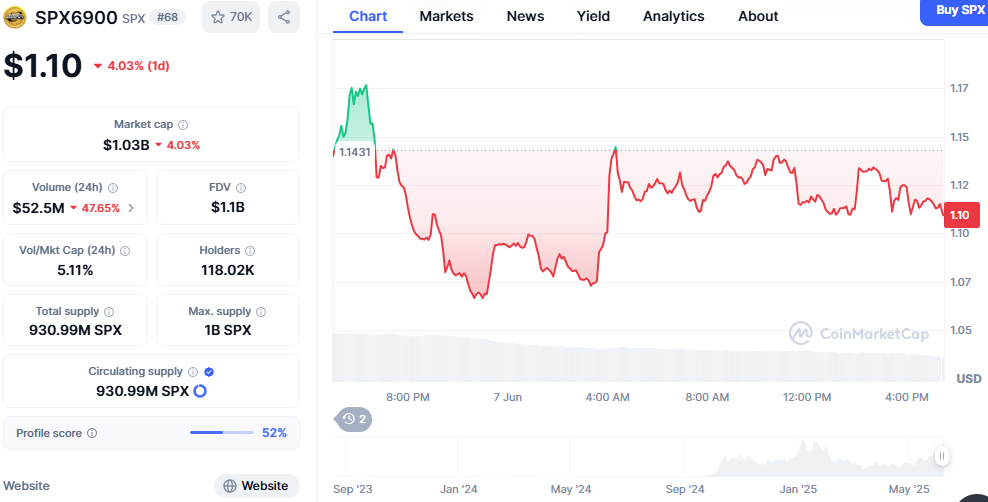
Task: Open Volume (24h) info icon
Action: pyautogui.click(x=113, y=188)
